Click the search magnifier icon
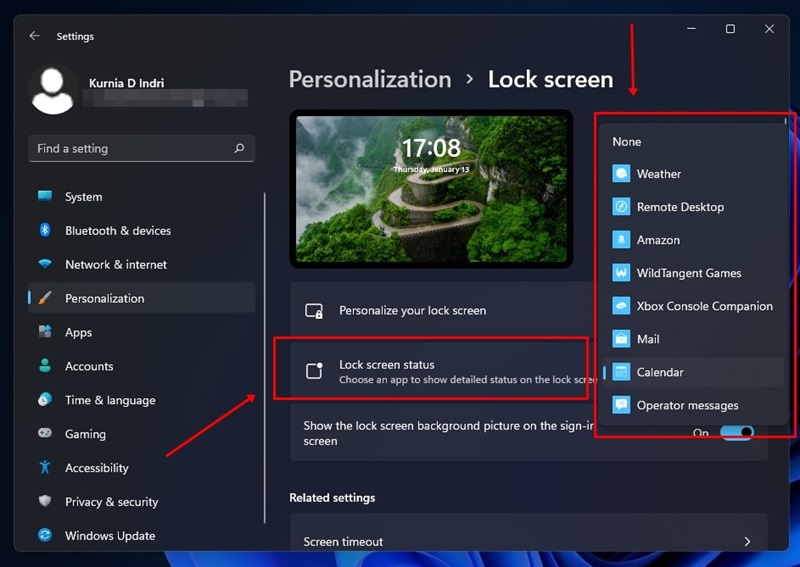Screen dimensions: 800x567 click(239, 148)
